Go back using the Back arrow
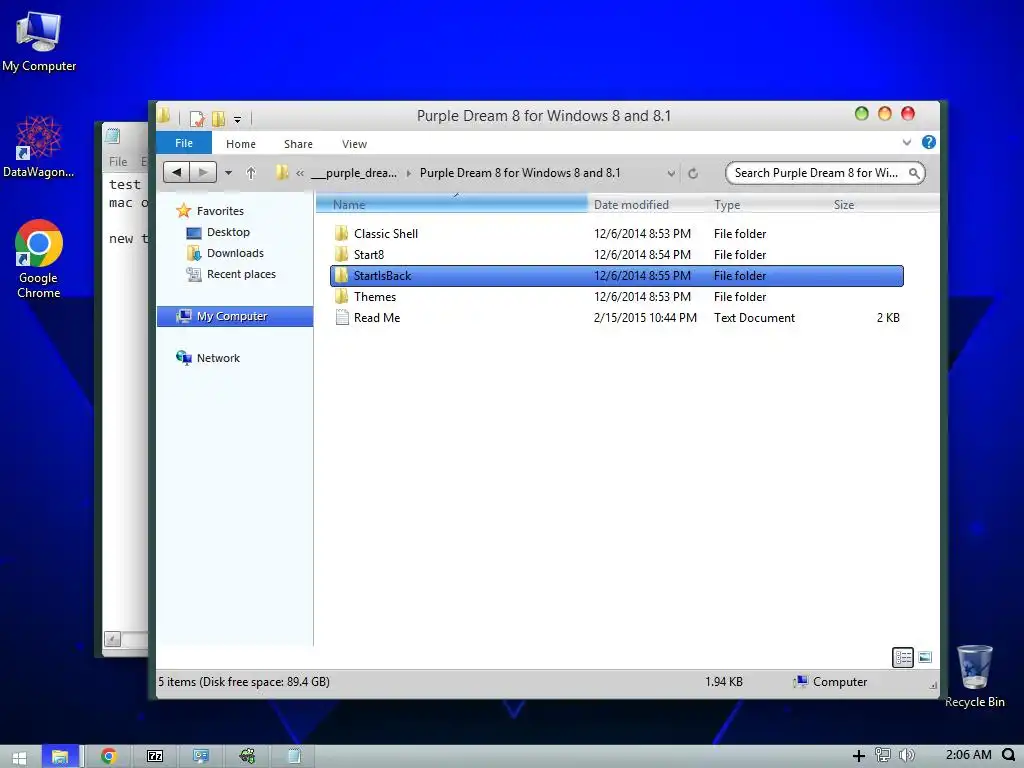 pos(176,172)
